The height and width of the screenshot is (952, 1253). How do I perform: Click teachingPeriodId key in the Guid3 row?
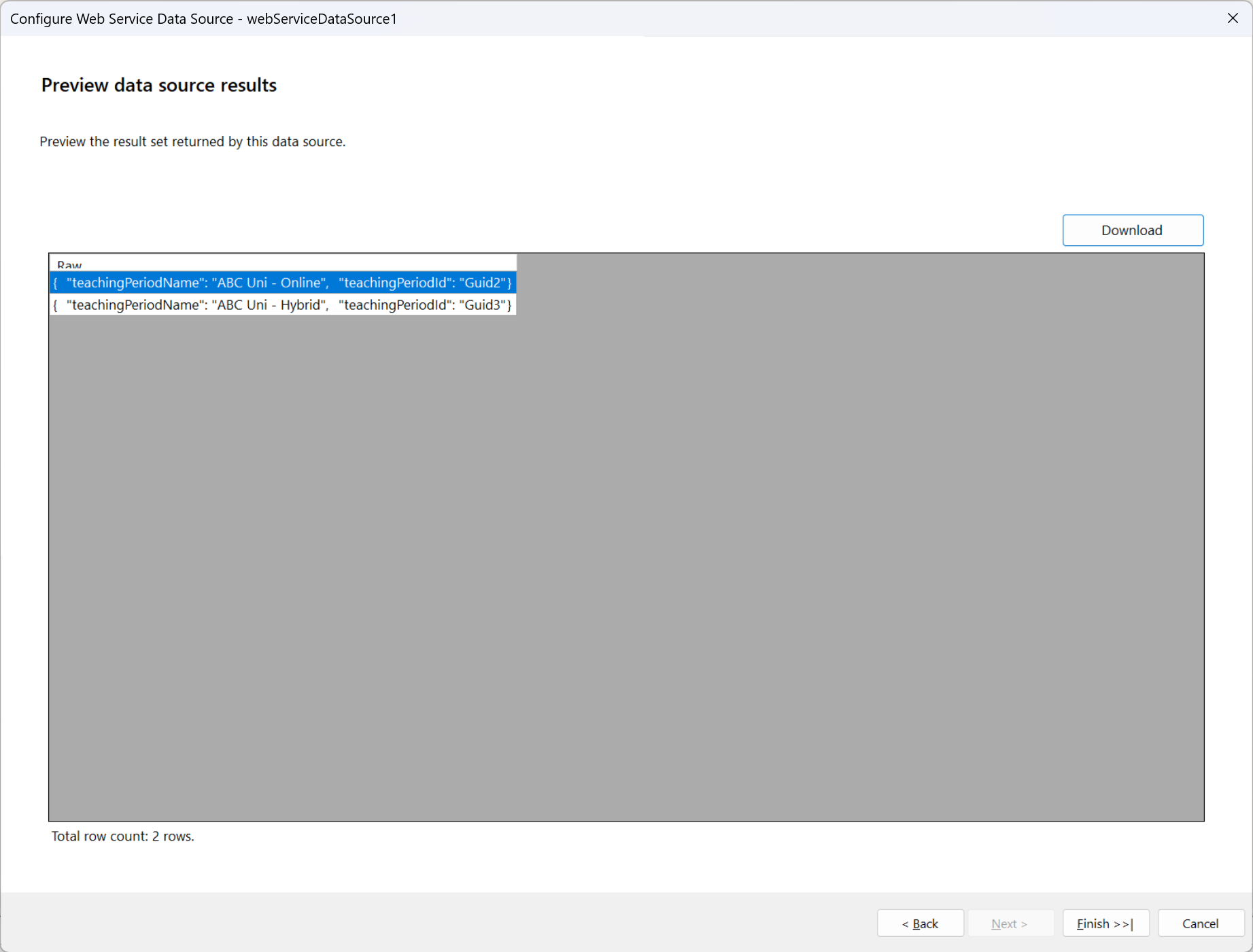click(396, 305)
